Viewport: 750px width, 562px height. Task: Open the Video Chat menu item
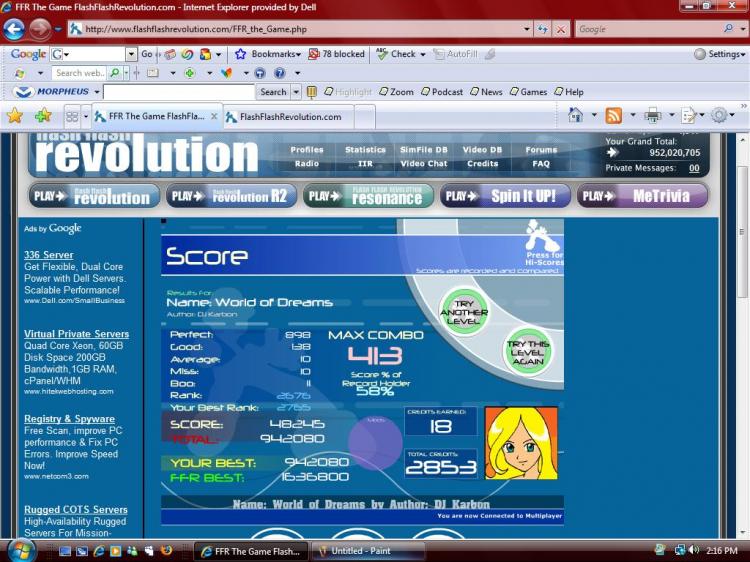[x=423, y=164]
